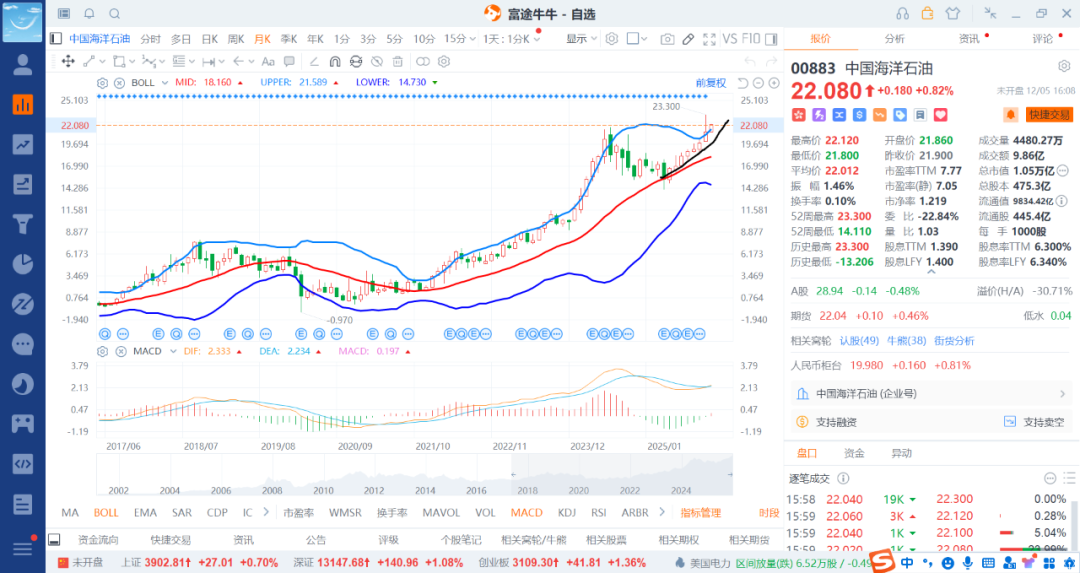Expand the 中国海洋石油 (企业号) row

click(931, 394)
